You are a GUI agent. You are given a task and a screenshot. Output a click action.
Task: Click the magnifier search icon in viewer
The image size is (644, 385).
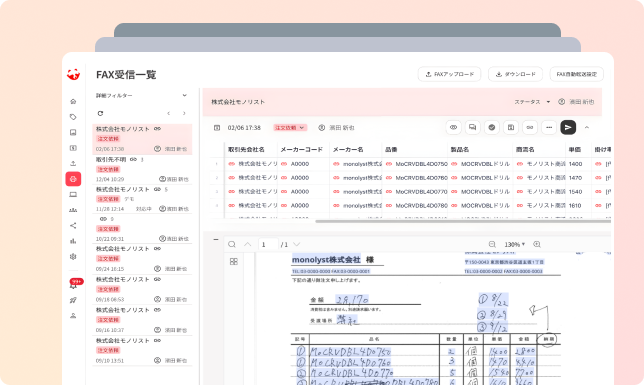point(232,244)
